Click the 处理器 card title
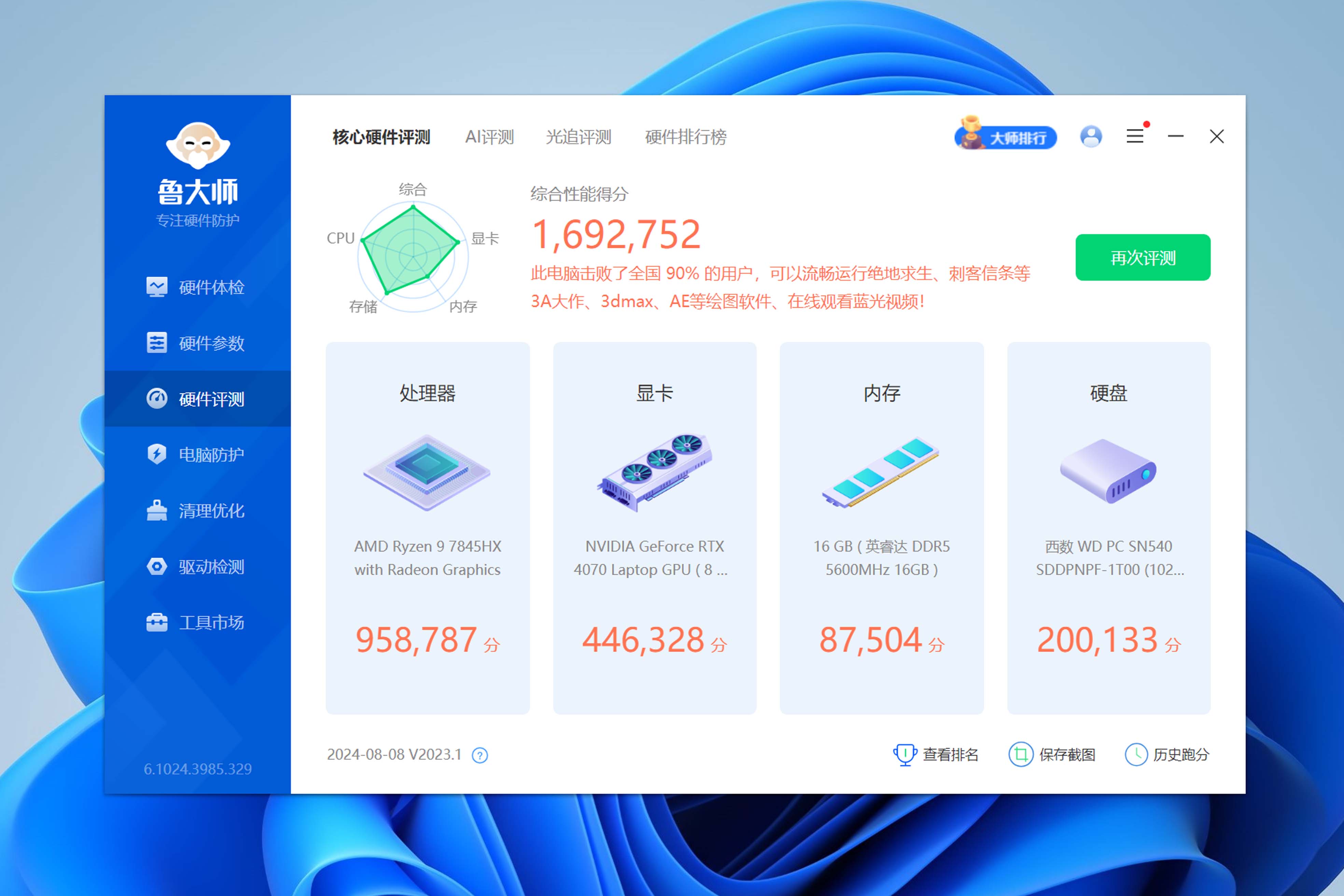Viewport: 1344px width, 896px height. (428, 393)
